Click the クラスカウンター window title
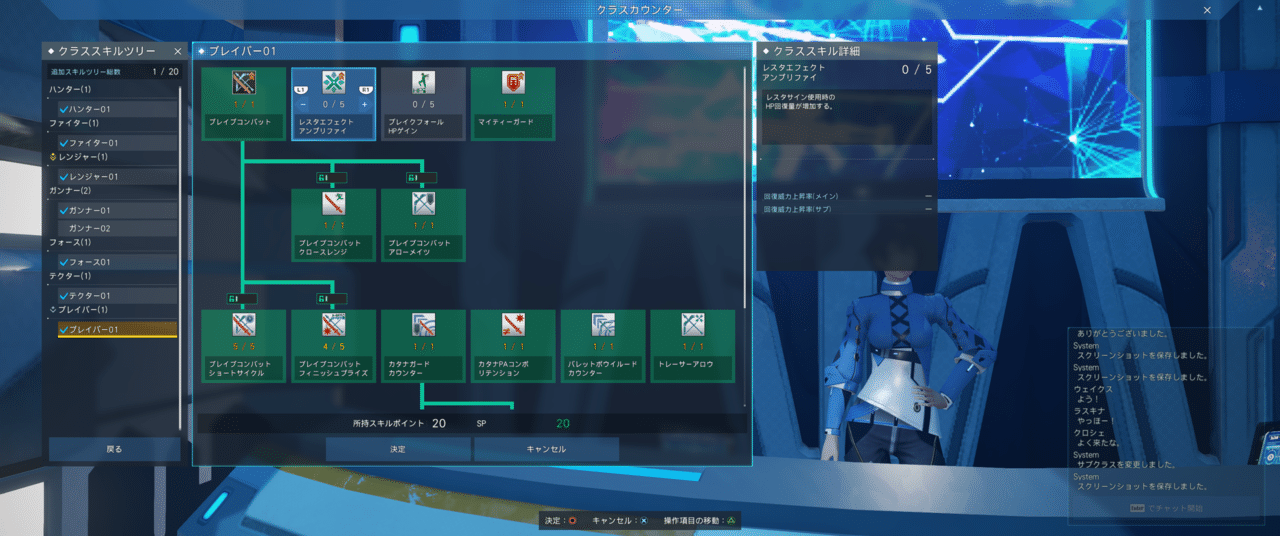 [640, 9]
